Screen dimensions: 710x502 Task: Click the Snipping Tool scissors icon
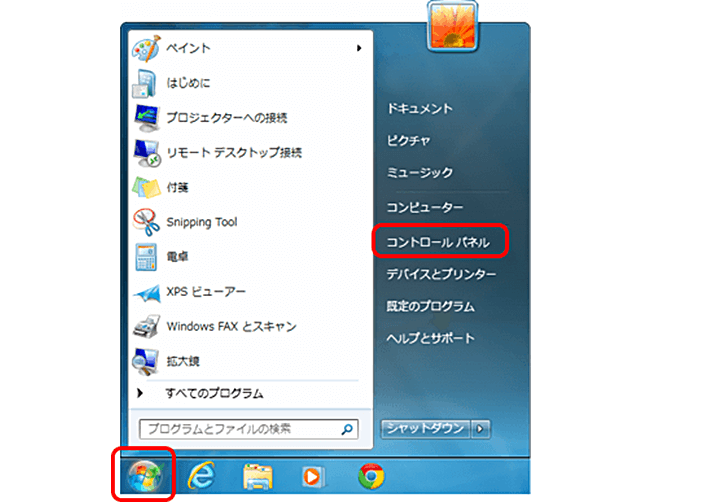coord(147,222)
